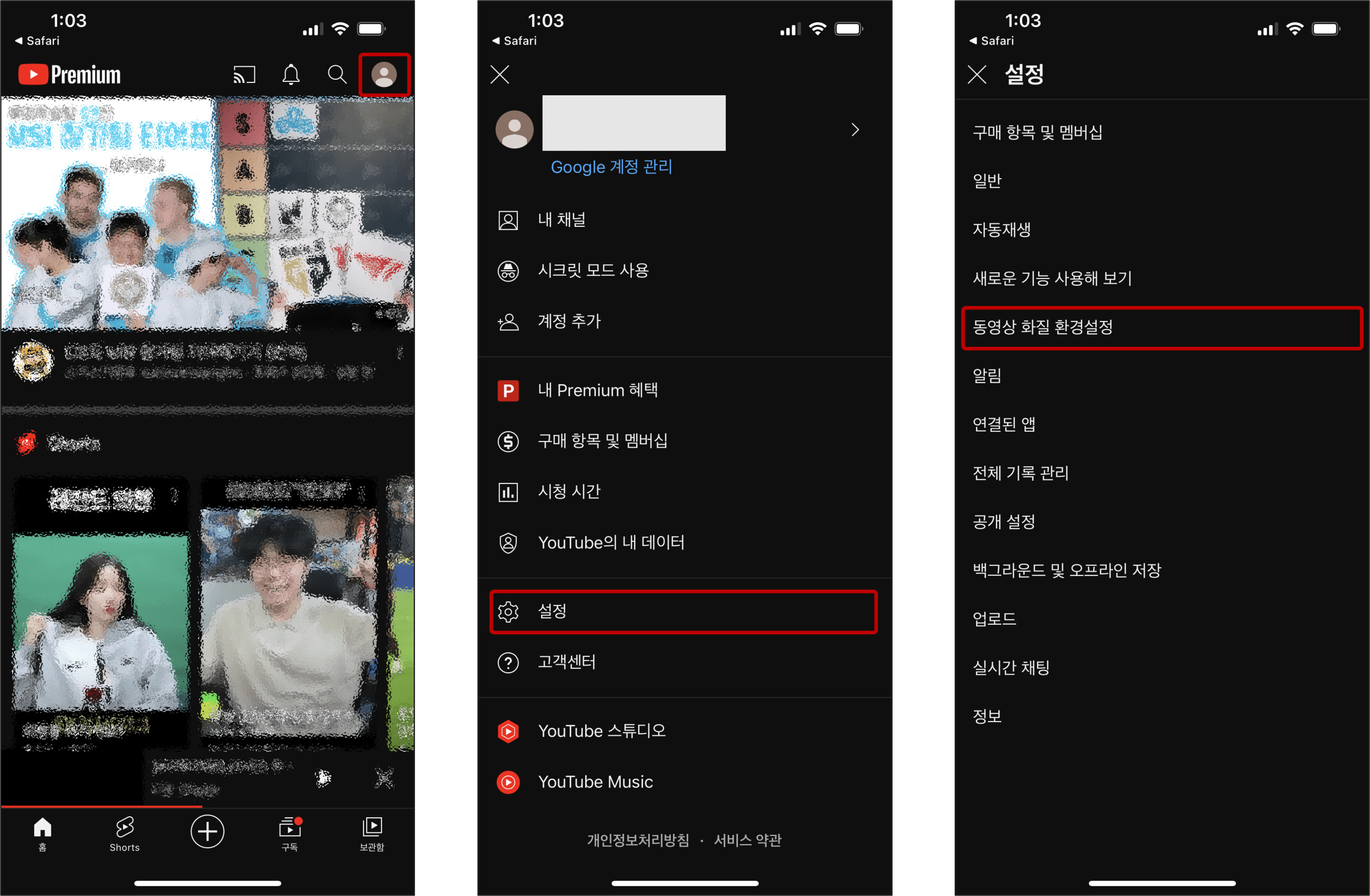The image size is (1370, 896).
Task: Open Google 계정 관리 link
Action: (x=611, y=167)
